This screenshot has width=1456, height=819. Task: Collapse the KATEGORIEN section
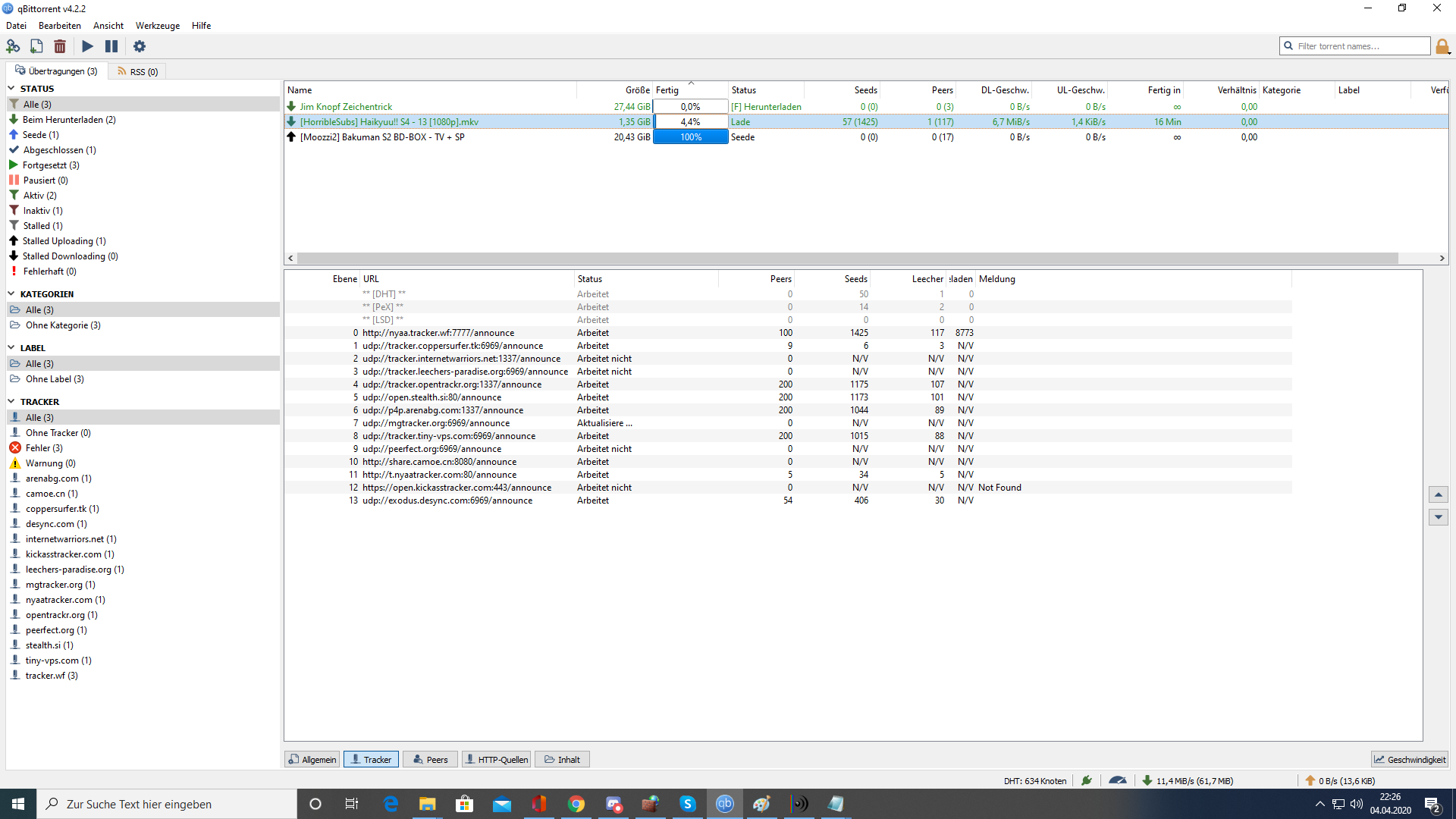(11, 293)
